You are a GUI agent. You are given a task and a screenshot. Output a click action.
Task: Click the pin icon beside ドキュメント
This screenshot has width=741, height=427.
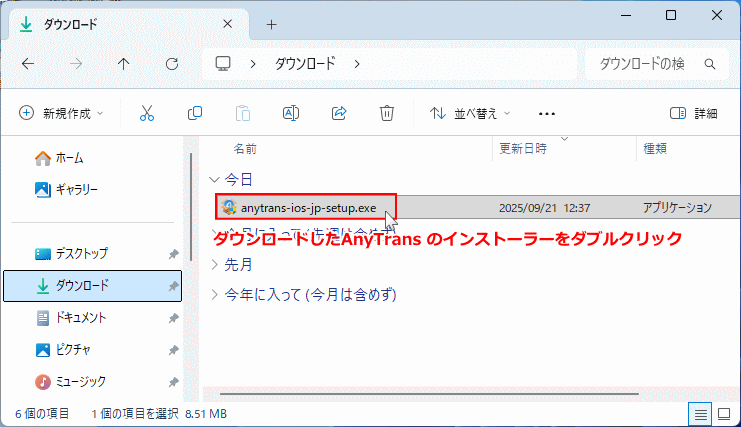(x=173, y=318)
